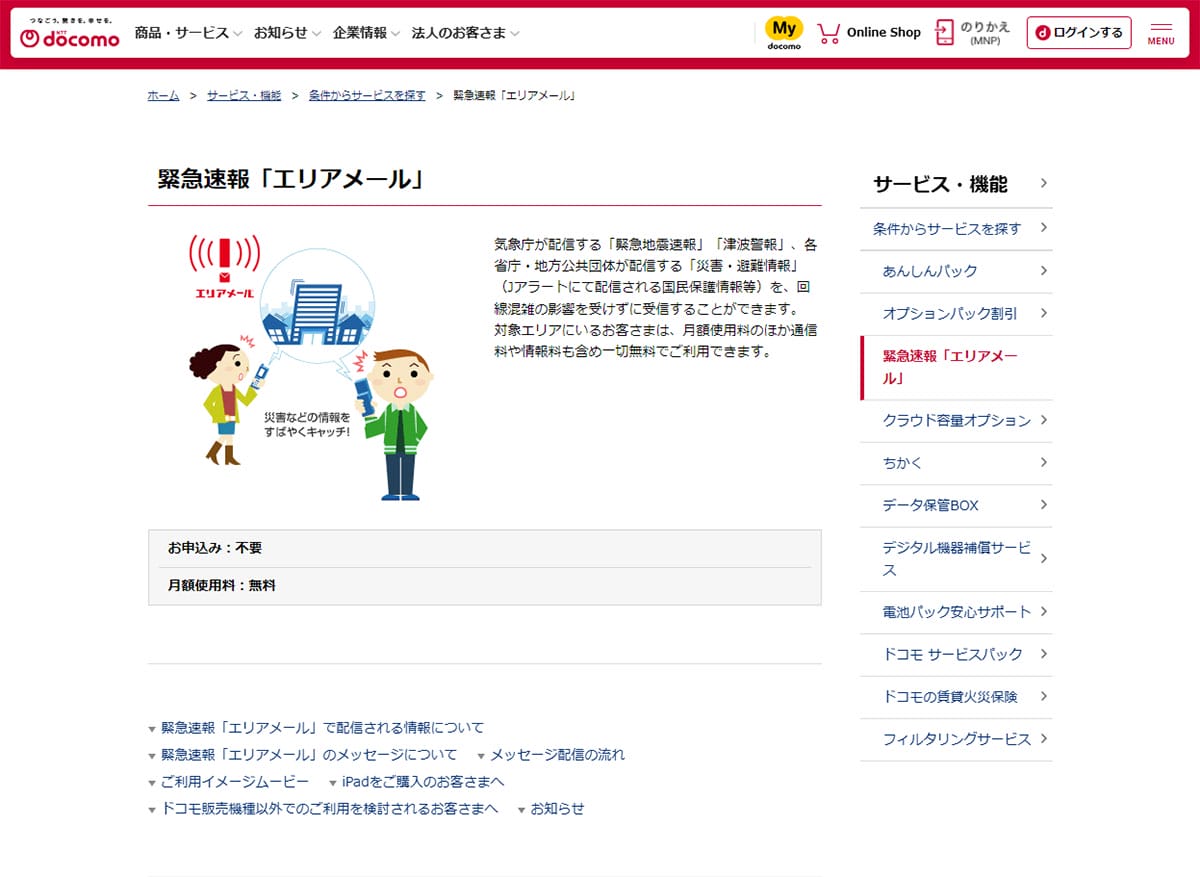Expand 商品・サービス menu

click(188, 33)
